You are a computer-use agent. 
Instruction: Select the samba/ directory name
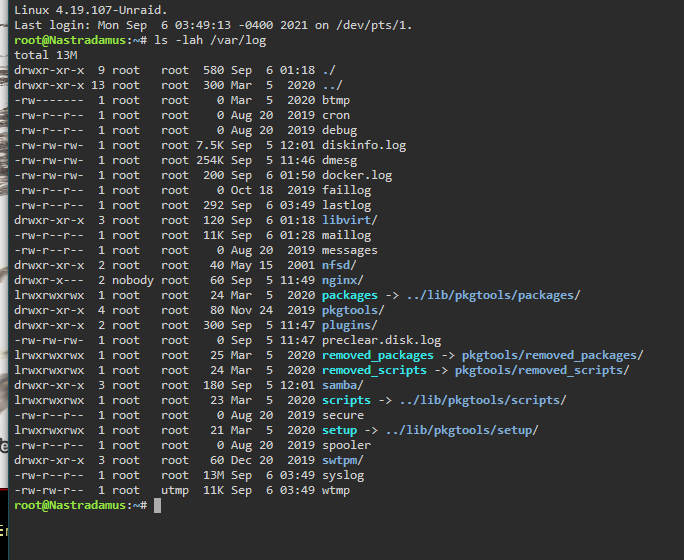click(x=342, y=386)
